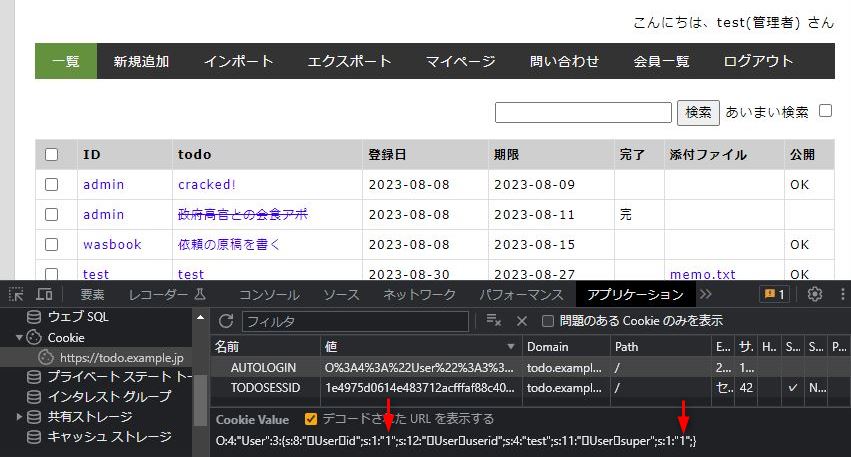Open the wasbook user link
The height and width of the screenshot is (457, 851).
[112, 244]
